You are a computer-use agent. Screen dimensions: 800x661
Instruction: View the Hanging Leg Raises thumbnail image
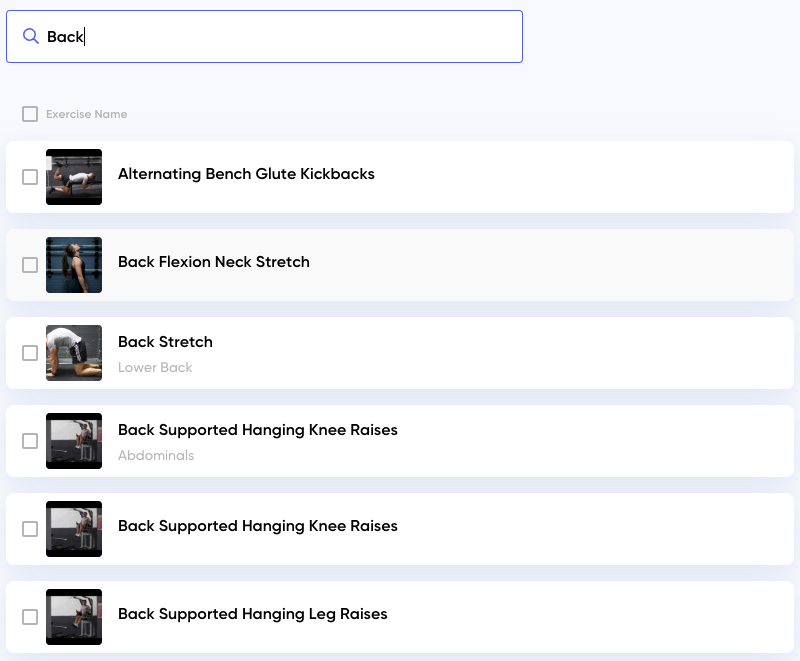pyautogui.click(x=74, y=617)
